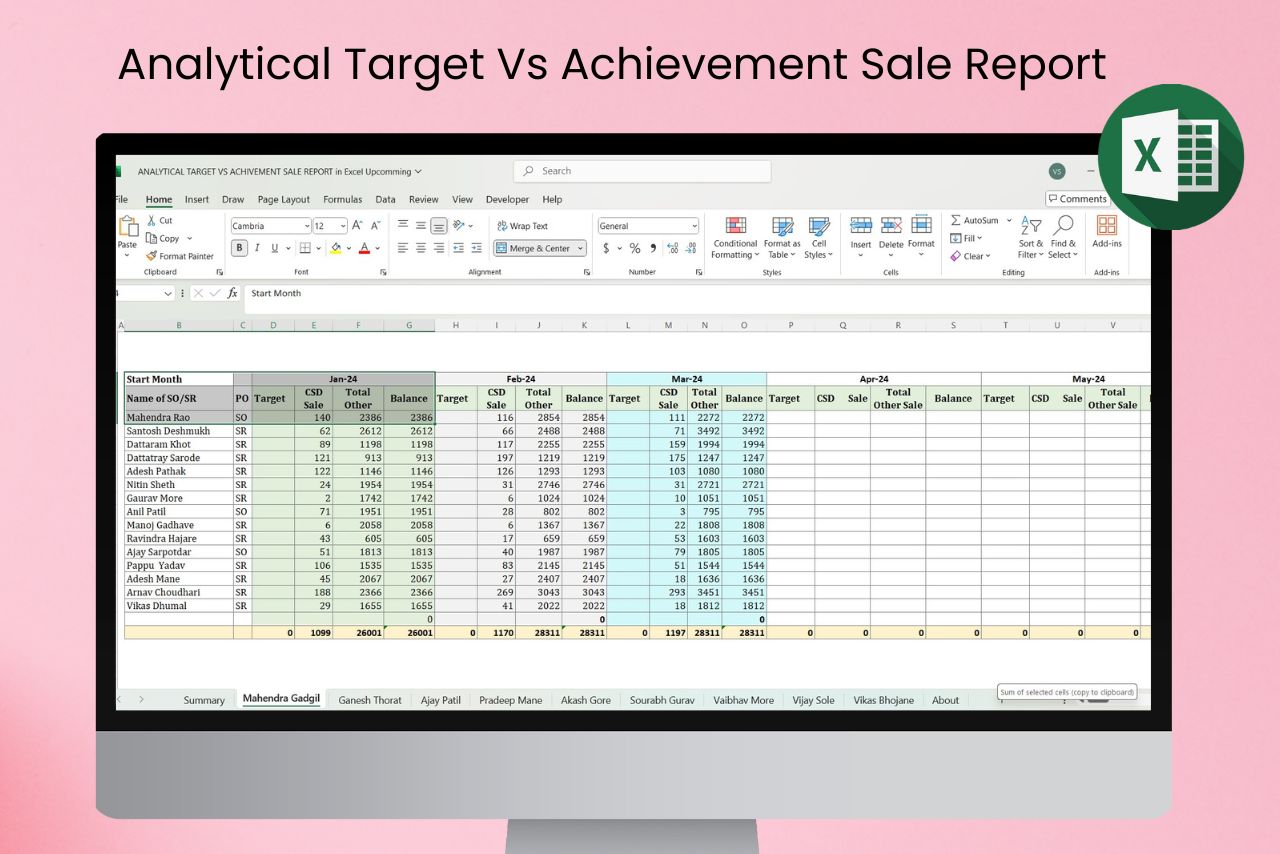
Task: Toggle Bold formatting
Action: click(x=240, y=248)
